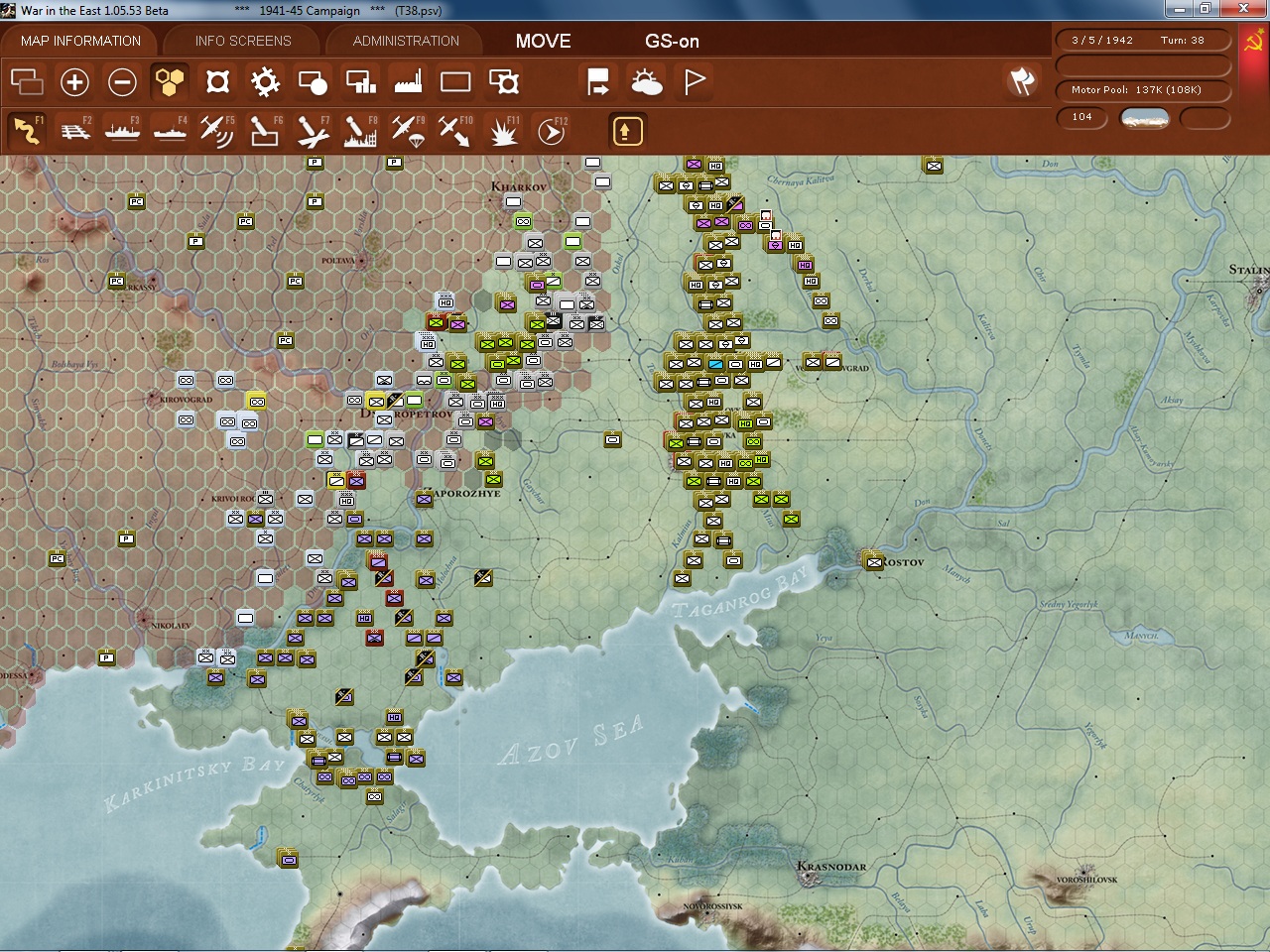Click the rectangle-with-gear map icon
1270x952 pixels.
[x=504, y=81]
